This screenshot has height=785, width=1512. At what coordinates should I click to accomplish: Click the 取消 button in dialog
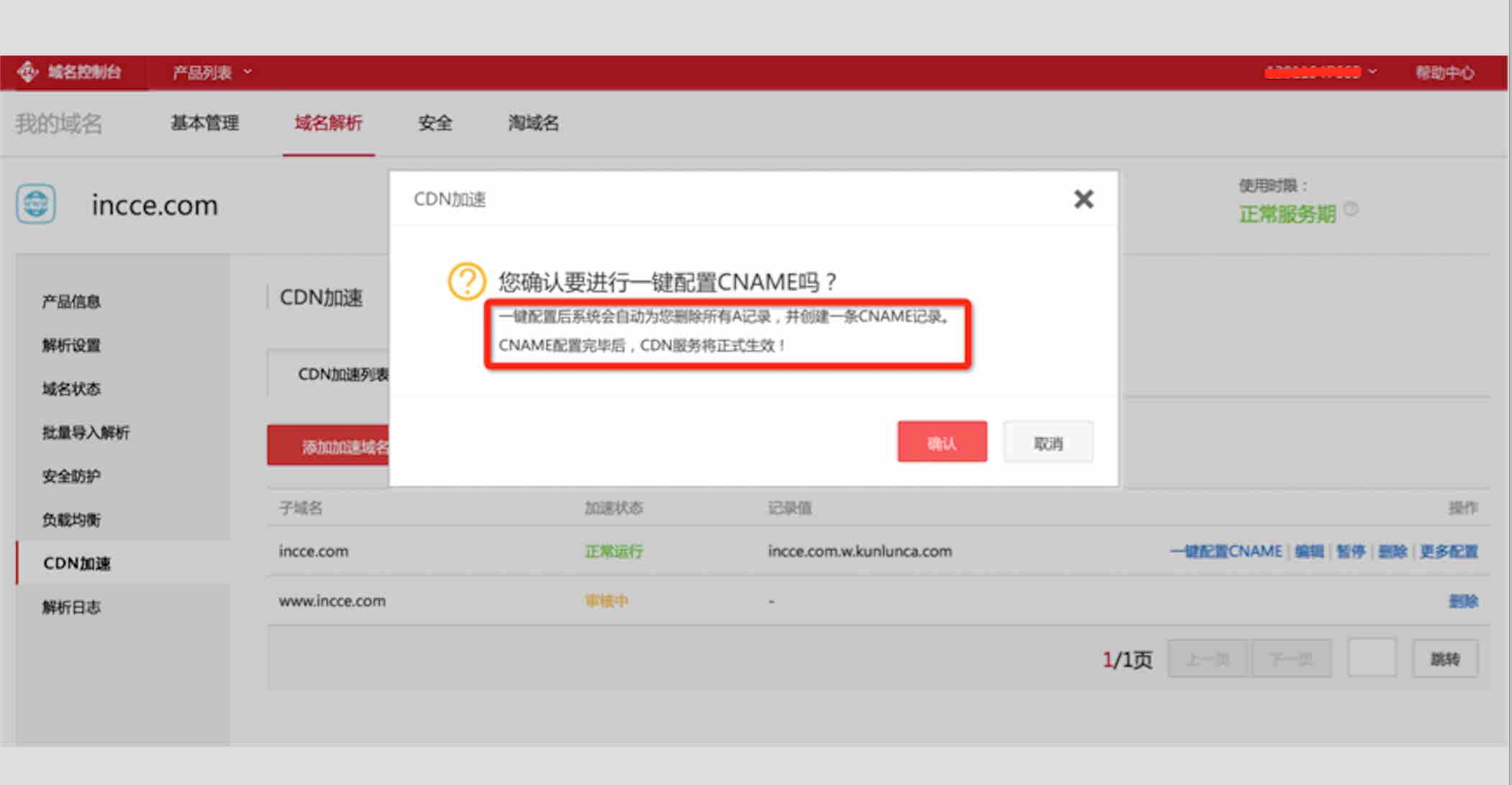coord(1048,442)
